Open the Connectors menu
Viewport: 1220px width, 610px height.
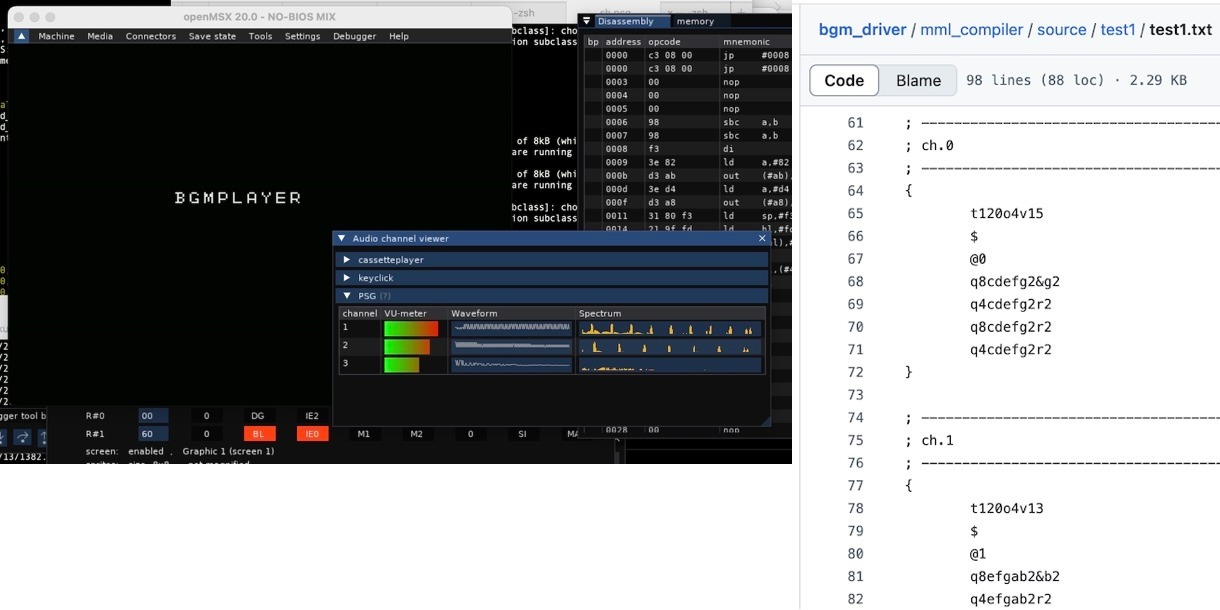tap(151, 36)
